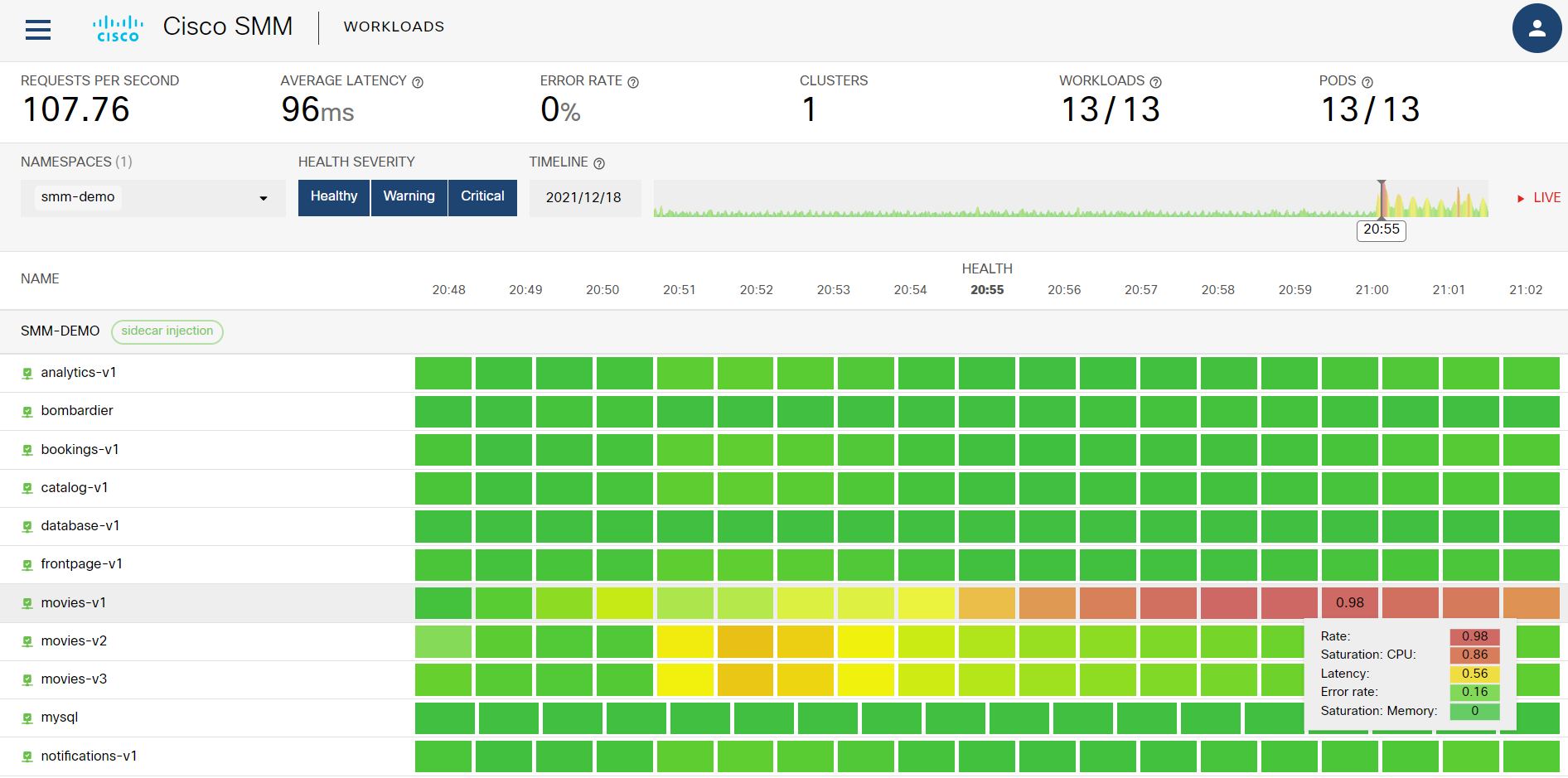Open the mysql workload
The image size is (1568, 778).
point(60,718)
